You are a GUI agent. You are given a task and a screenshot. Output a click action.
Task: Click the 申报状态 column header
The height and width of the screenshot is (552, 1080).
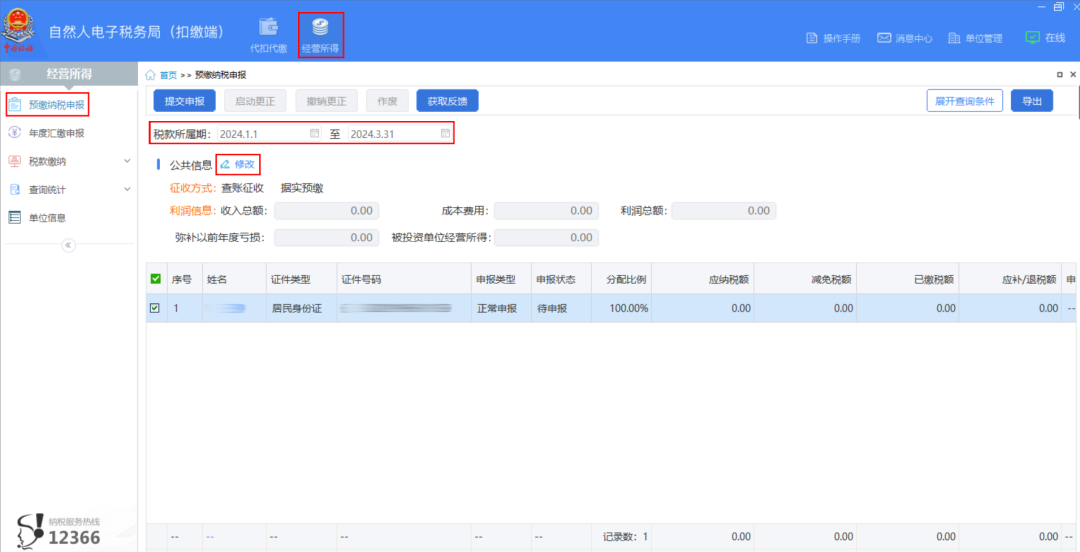click(561, 280)
